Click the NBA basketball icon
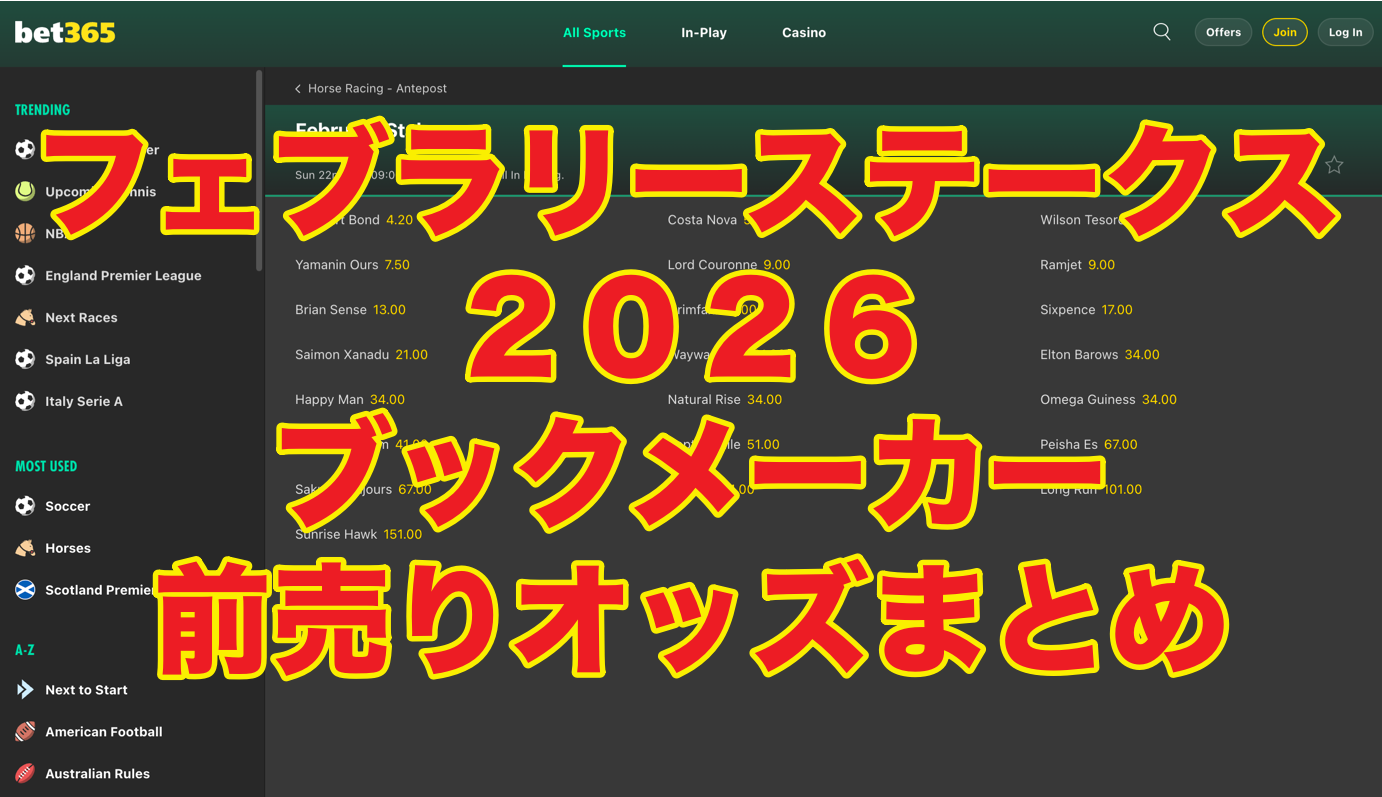 (25, 233)
